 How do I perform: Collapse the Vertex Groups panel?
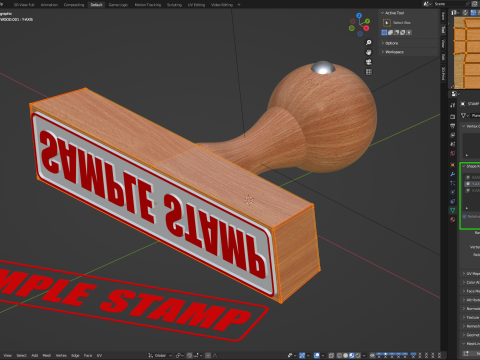coord(470,126)
